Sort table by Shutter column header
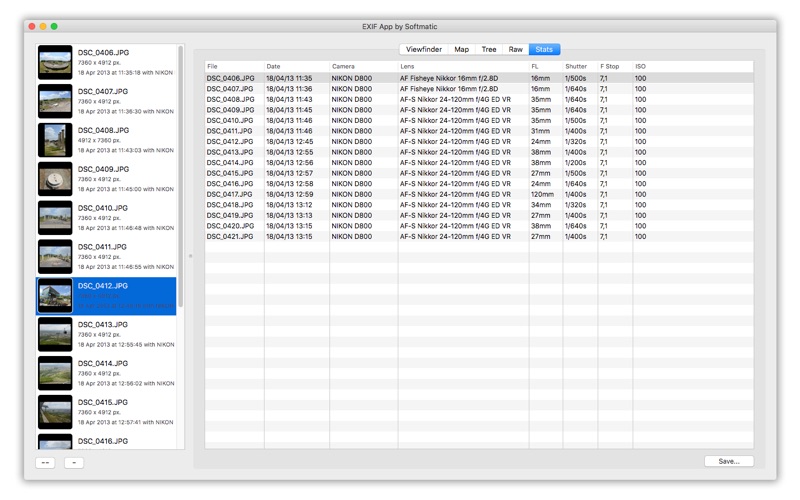Viewport: 800px width, 500px height. click(581, 66)
